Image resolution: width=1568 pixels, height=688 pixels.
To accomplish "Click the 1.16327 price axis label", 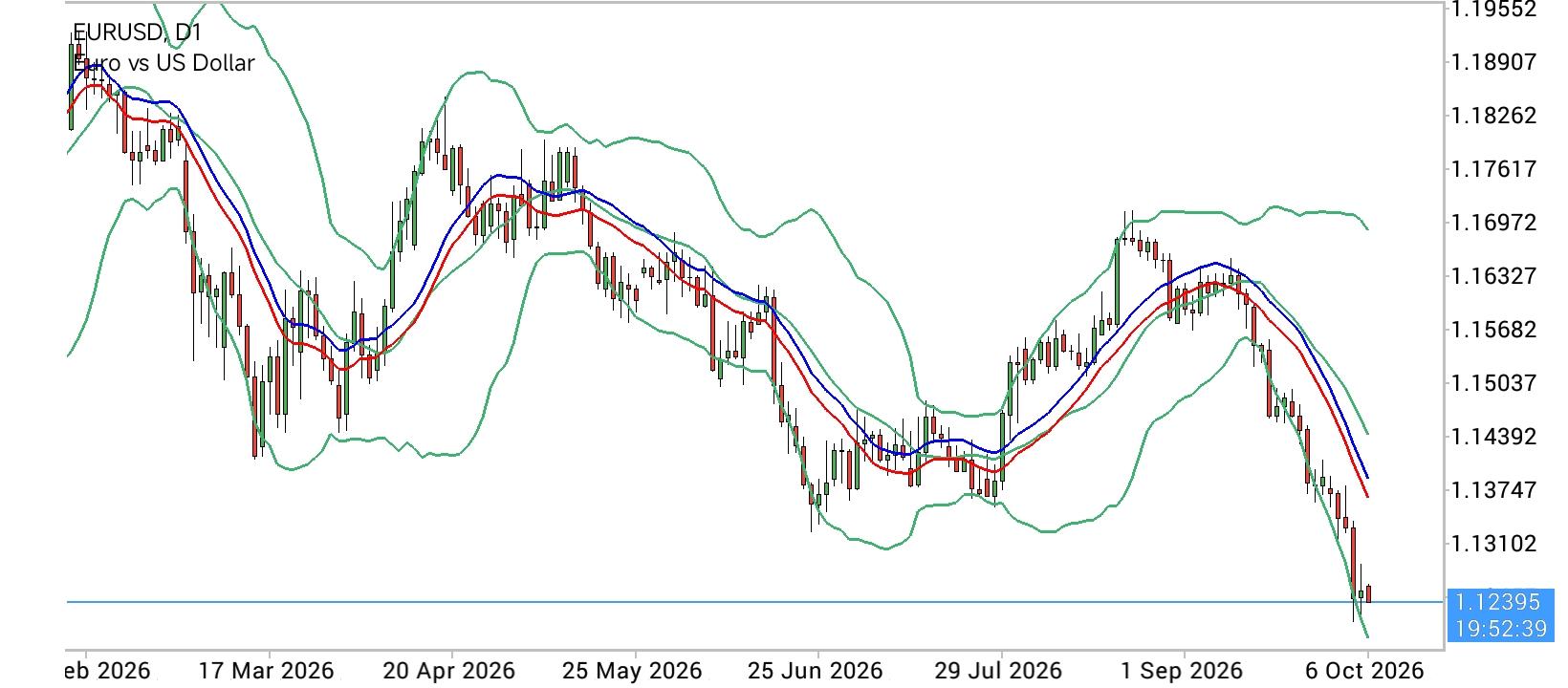I will 1493,276.
